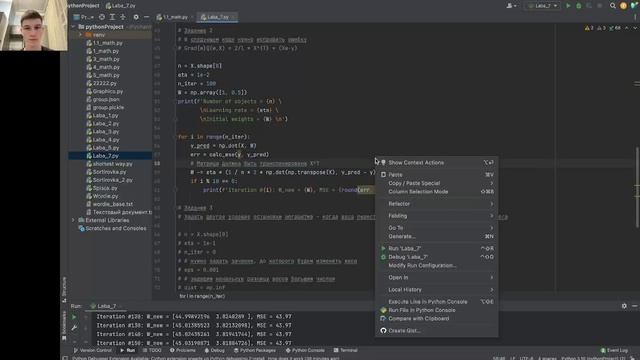
Task: Open the Copy / Paste Special submenu
Action: 436,183
